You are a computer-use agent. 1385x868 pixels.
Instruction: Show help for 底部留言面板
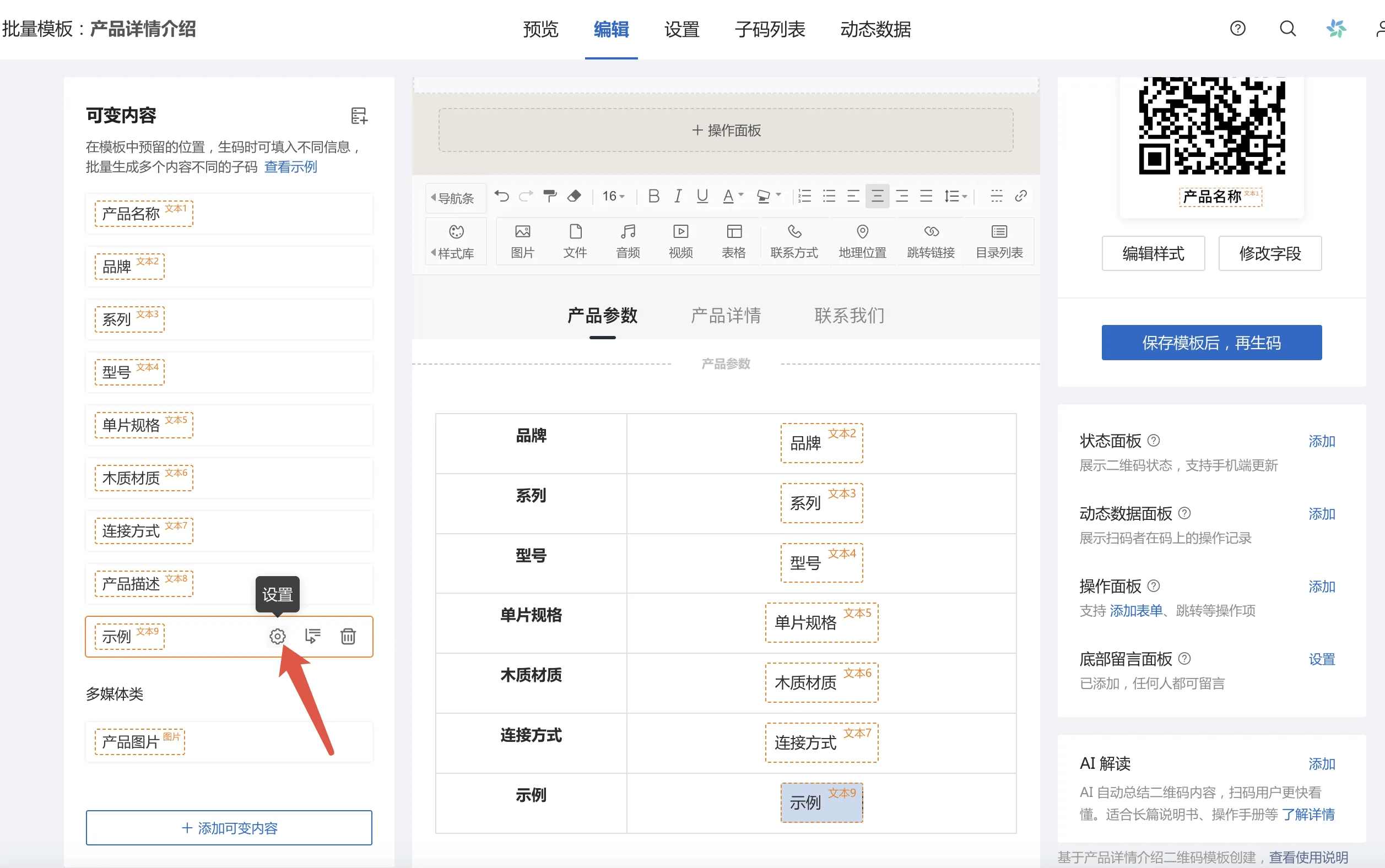[1184, 659]
